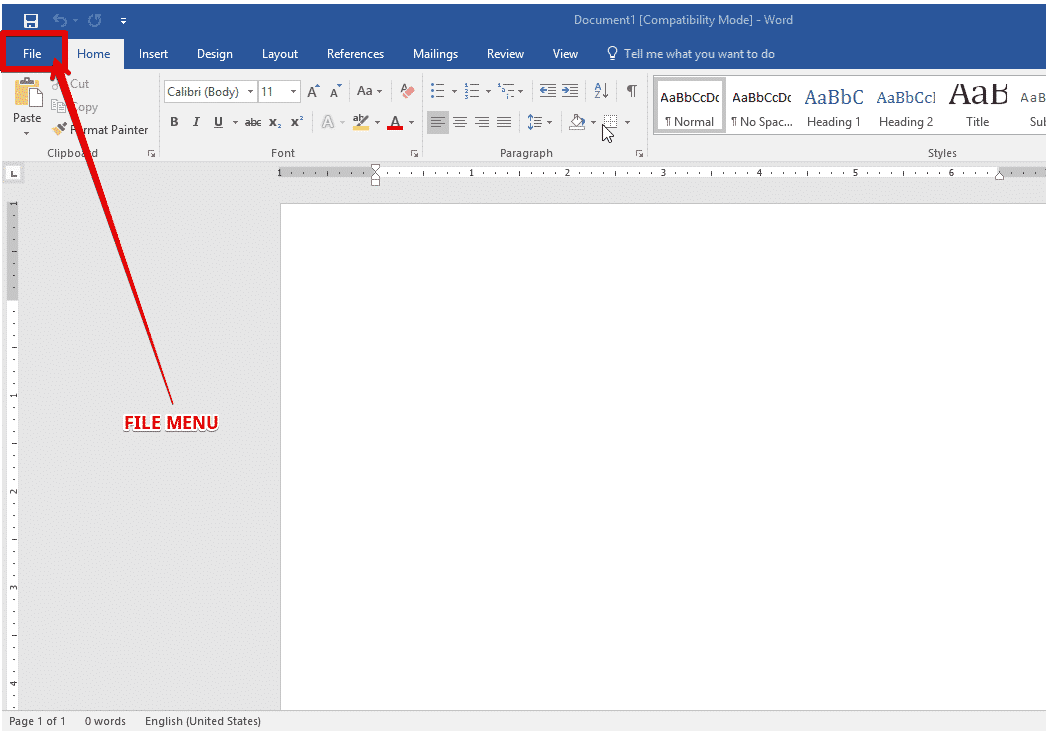Click the Justify alignment icon
1046x731 pixels.
pyautogui.click(x=504, y=122)
